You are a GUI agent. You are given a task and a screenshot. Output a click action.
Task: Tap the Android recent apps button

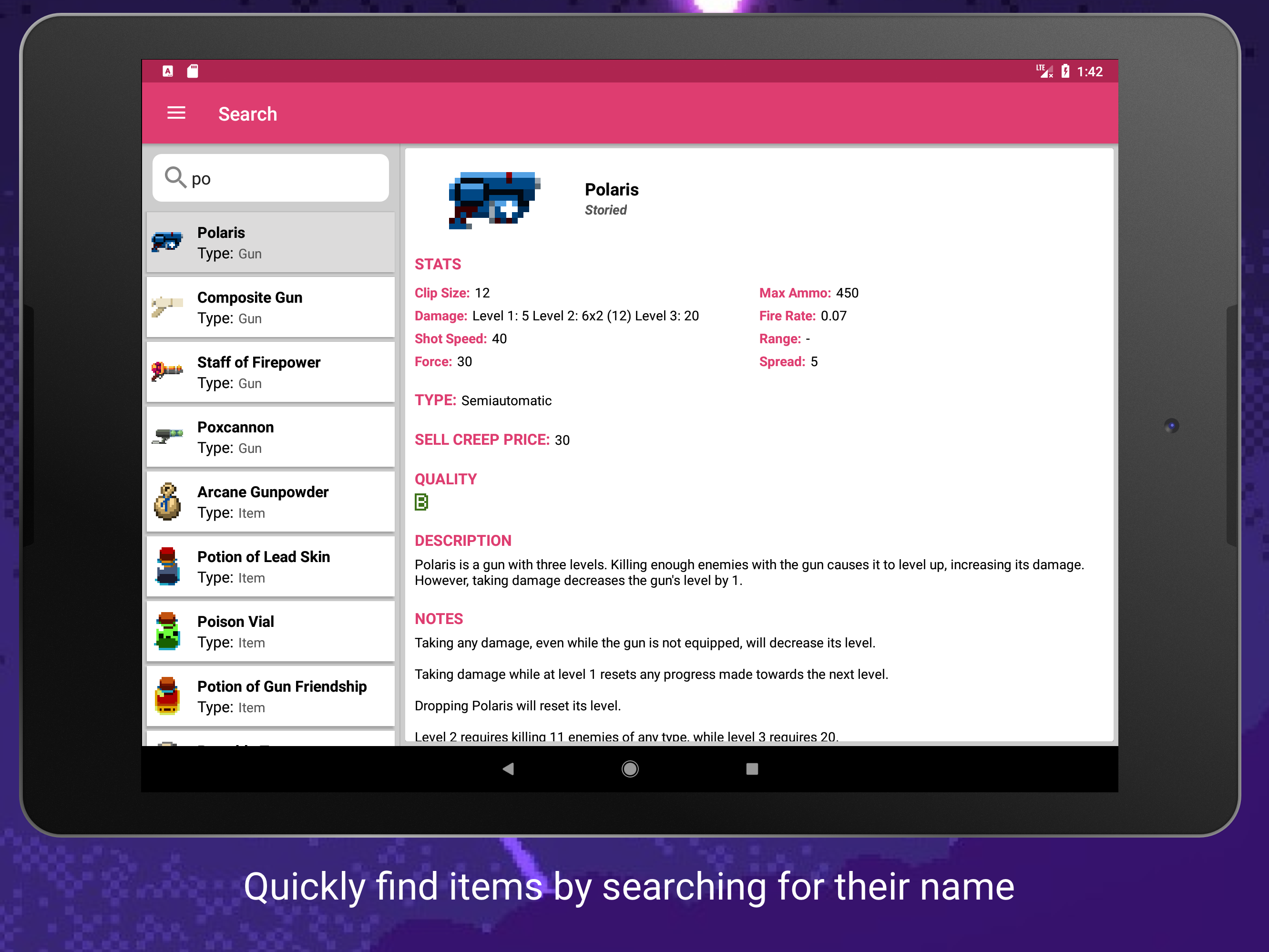(752, 769)
